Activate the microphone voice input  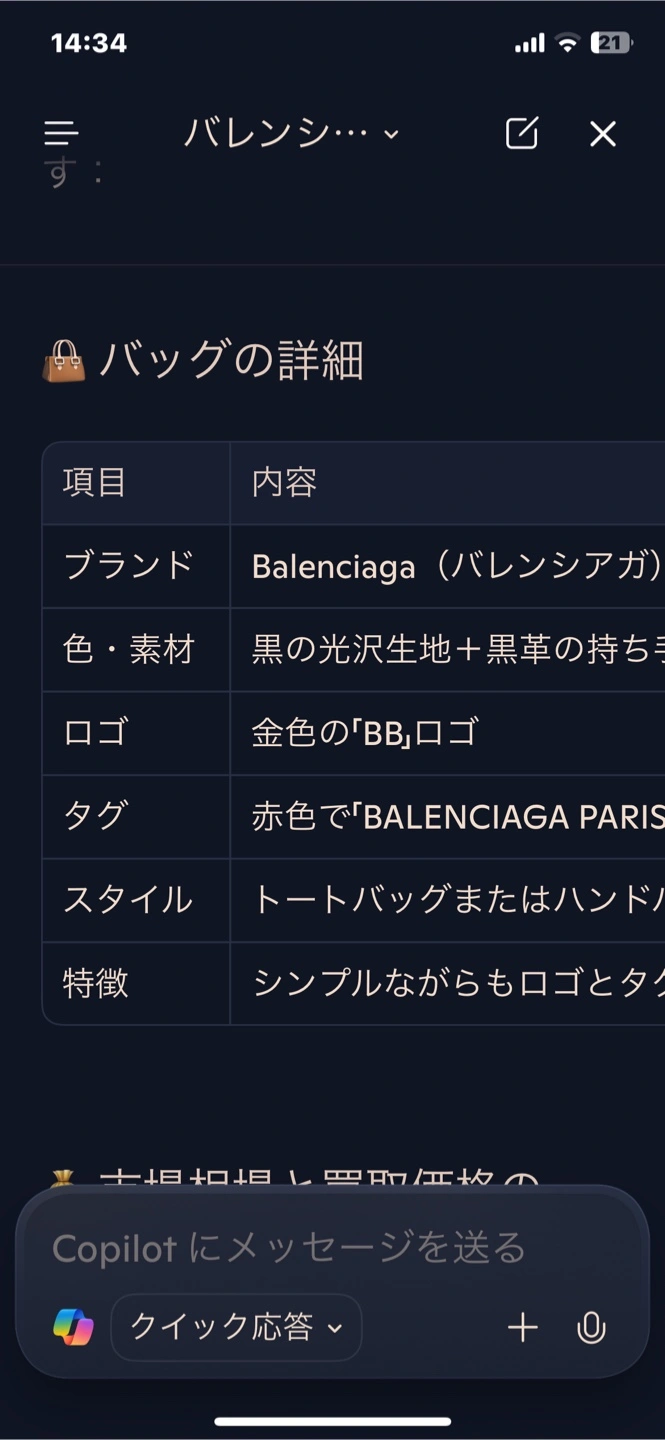click(592, 1327)
